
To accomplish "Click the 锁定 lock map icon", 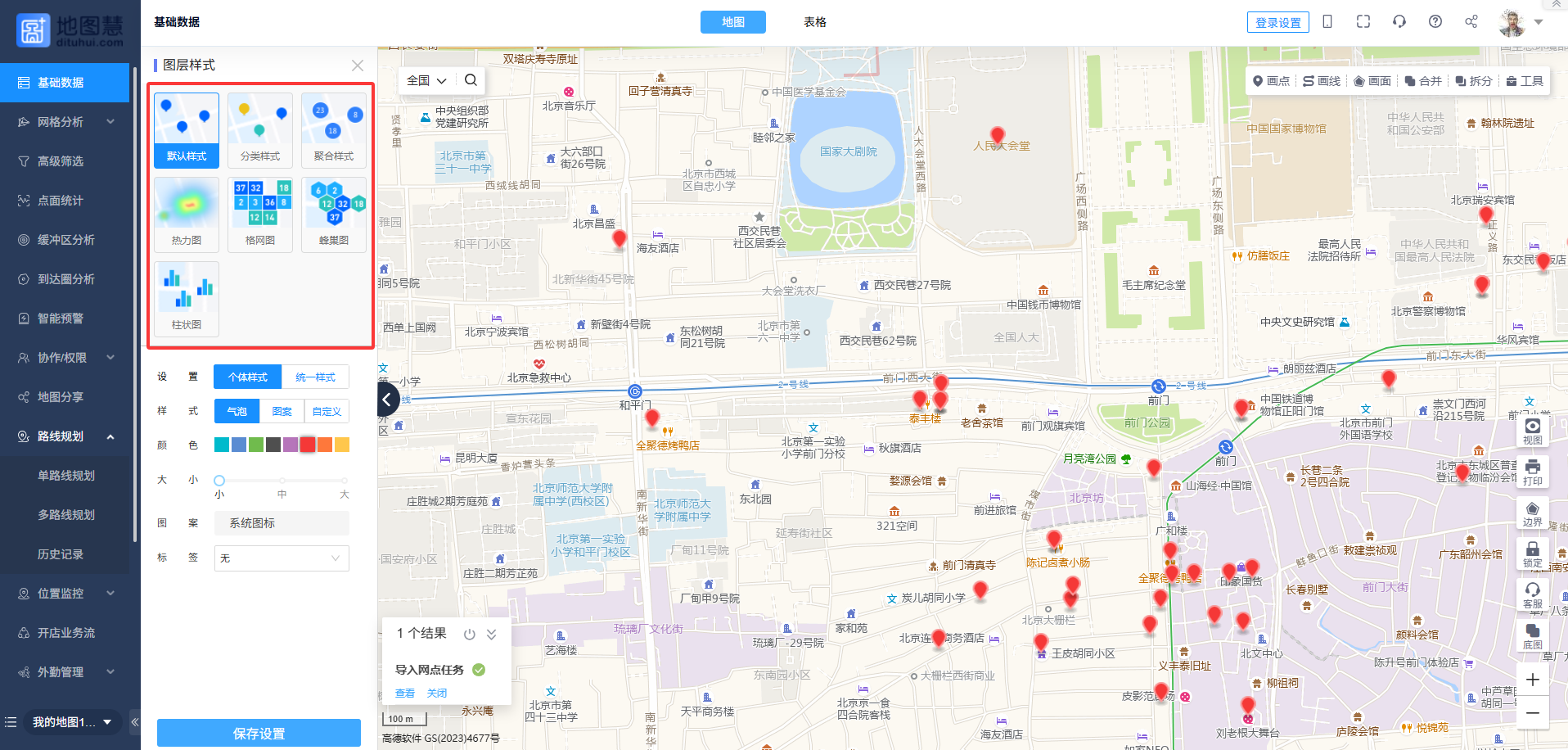I will tap(1532, 554).
